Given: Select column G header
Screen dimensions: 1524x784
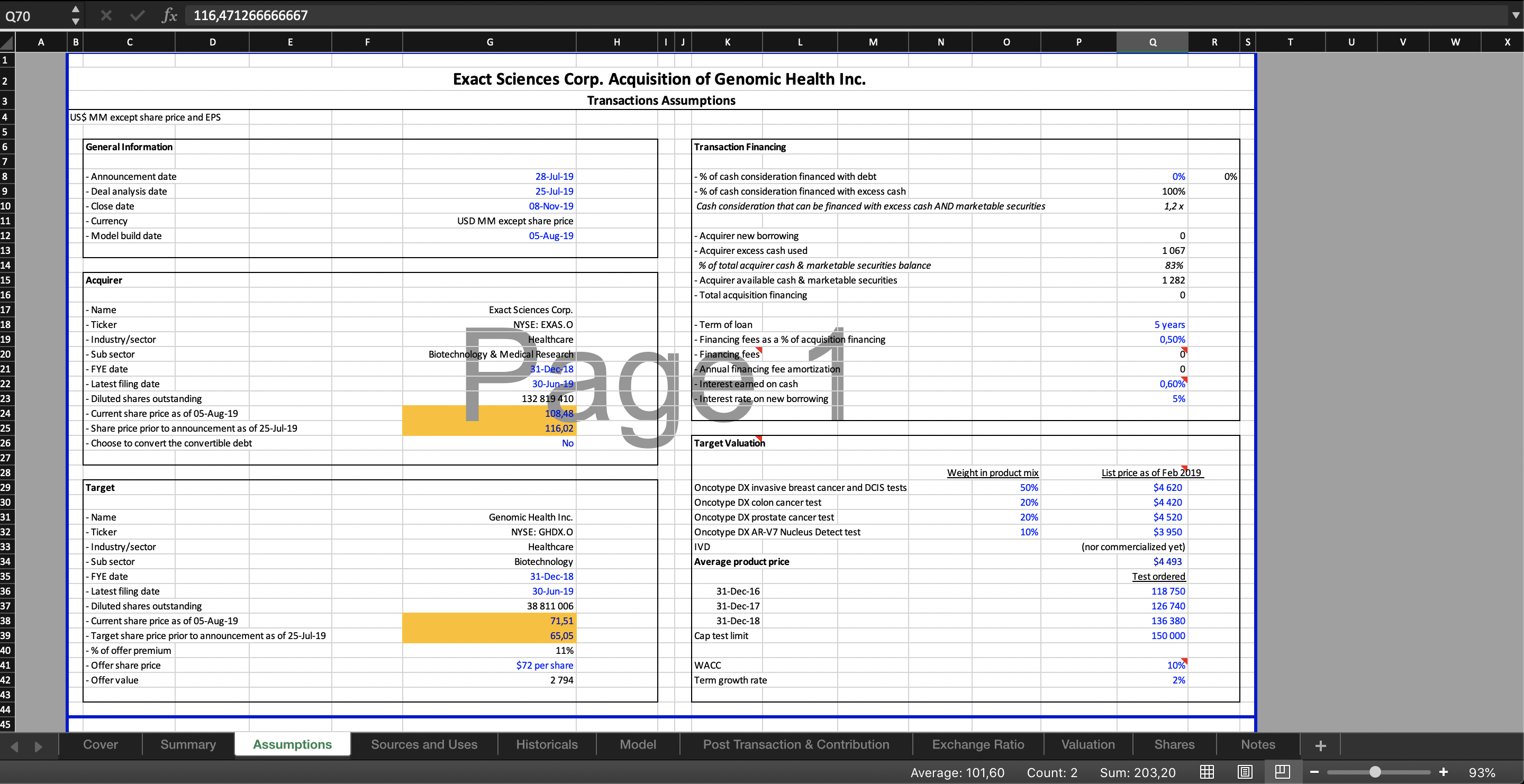Looking at the screenshot, I should (x=489, y=42).
